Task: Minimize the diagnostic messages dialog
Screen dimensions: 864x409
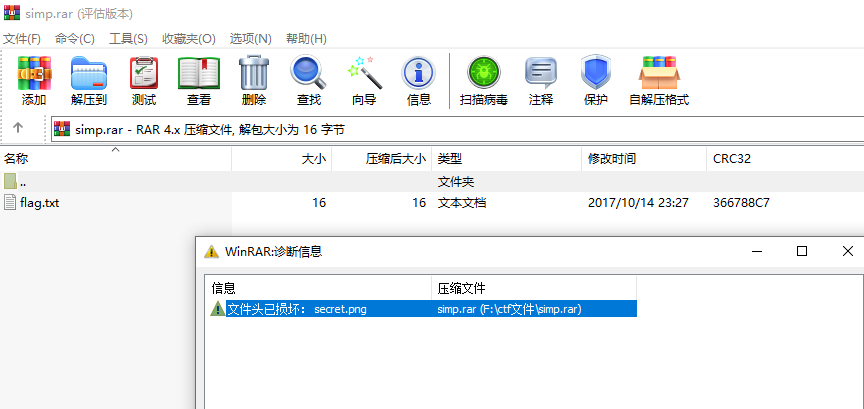Action: [758, 251]
